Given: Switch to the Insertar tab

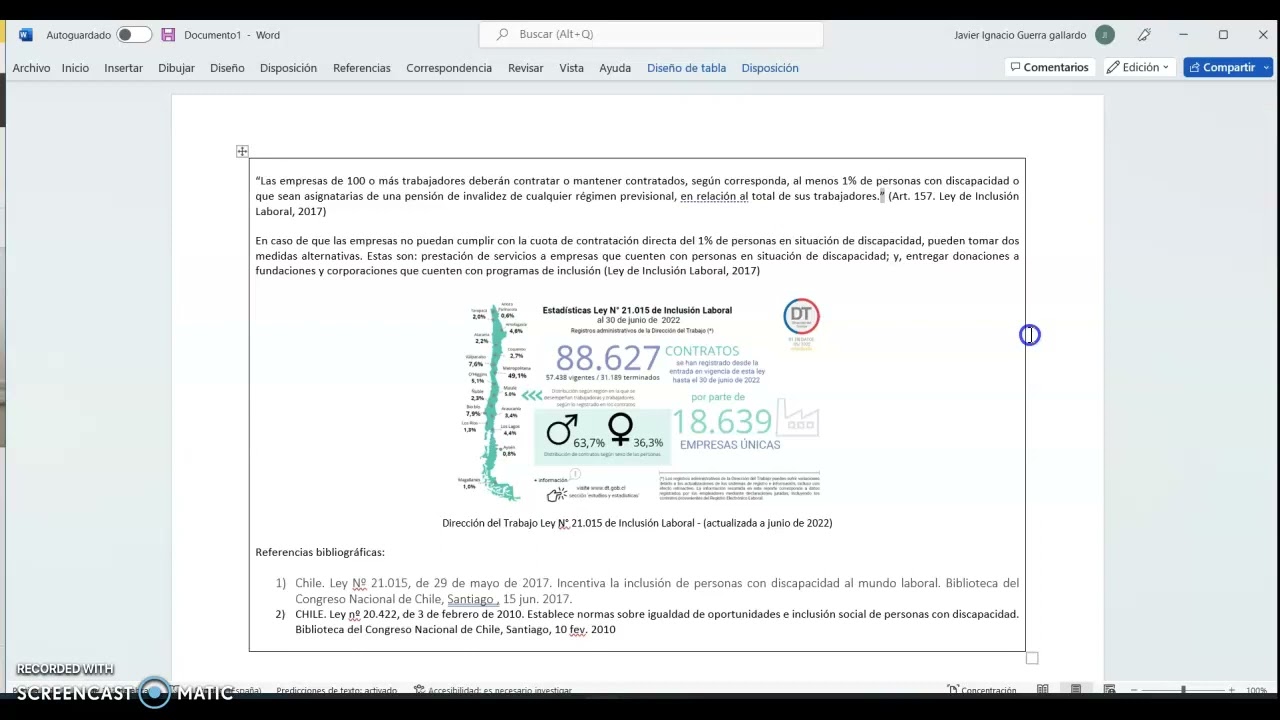Looking at the screenshot, I should [x=123, y=68].
